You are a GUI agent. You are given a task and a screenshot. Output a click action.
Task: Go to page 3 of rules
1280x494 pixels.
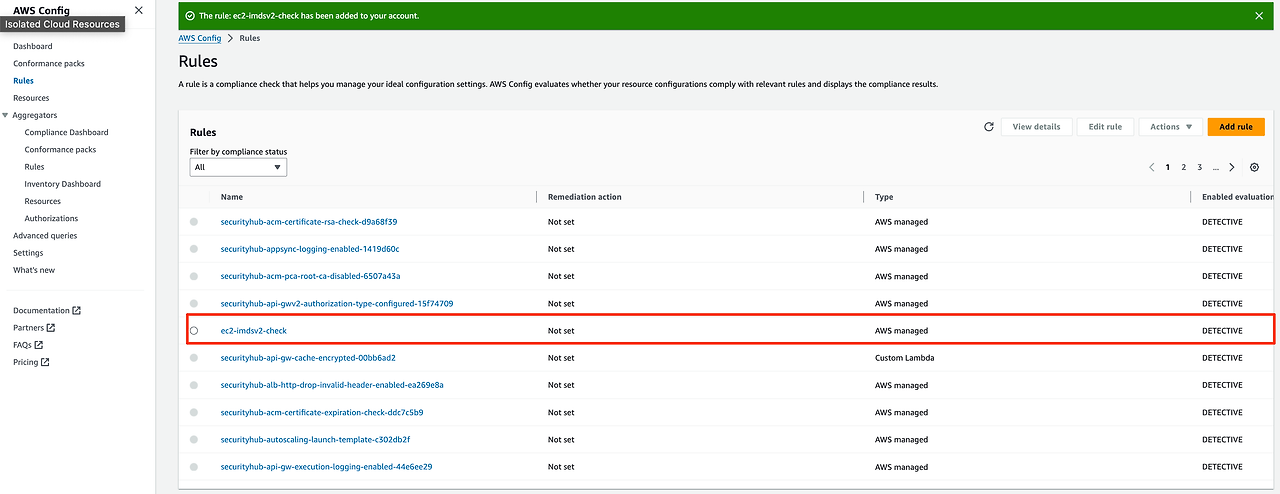pos(1200,167)
